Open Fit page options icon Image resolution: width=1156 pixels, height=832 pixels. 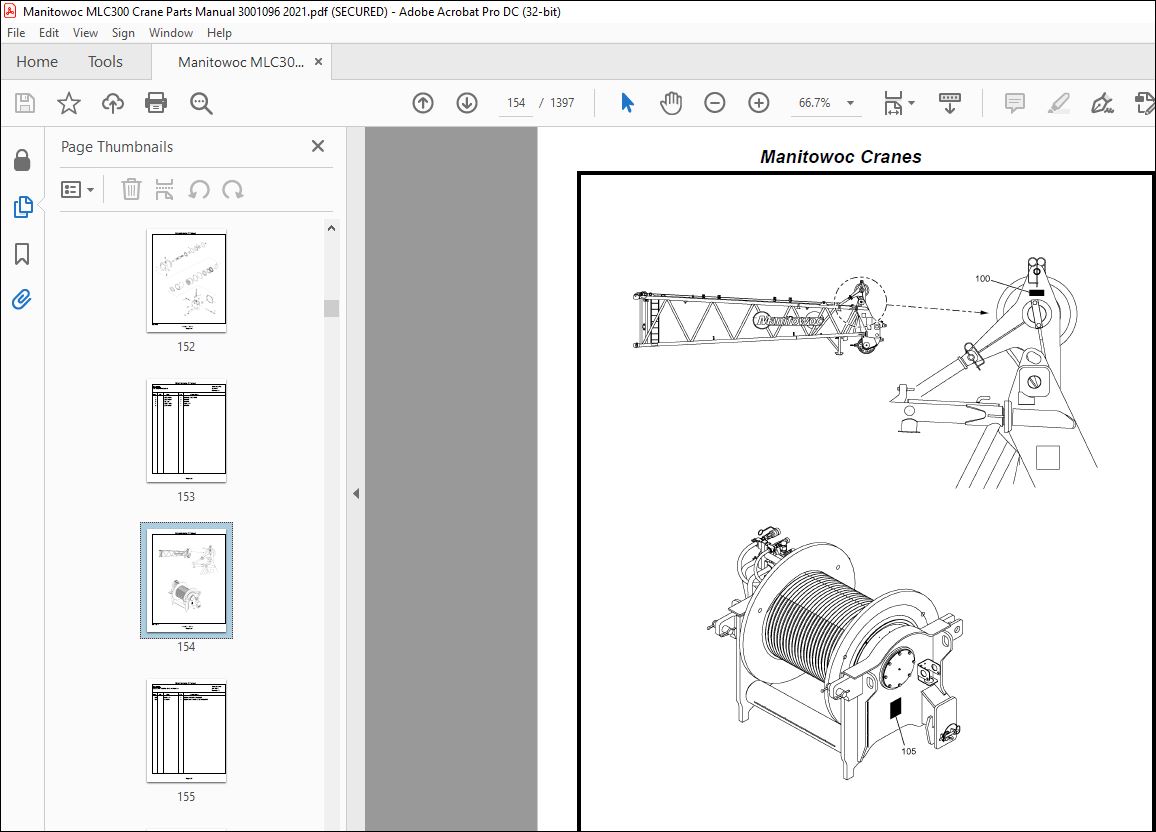893,103
